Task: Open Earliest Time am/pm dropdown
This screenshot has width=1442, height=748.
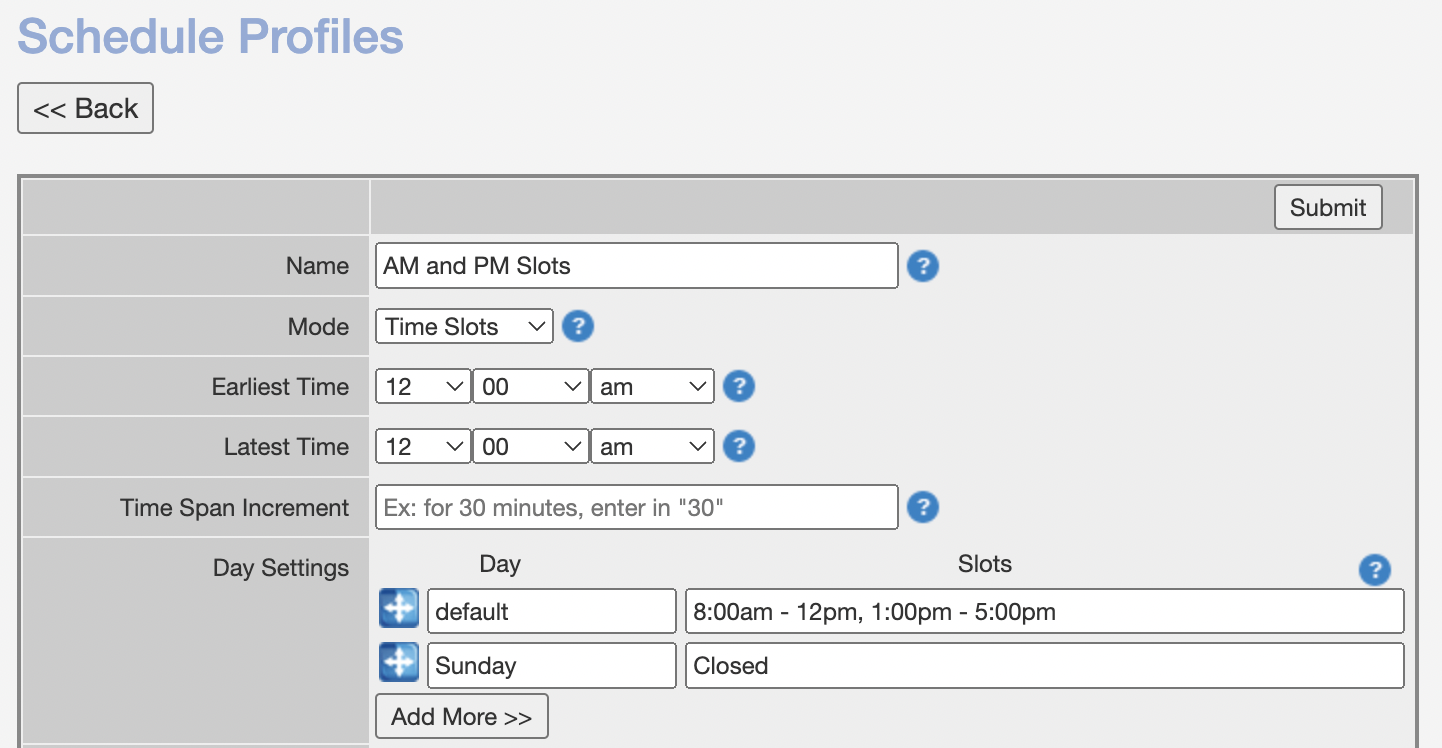Action: [653, 387]
